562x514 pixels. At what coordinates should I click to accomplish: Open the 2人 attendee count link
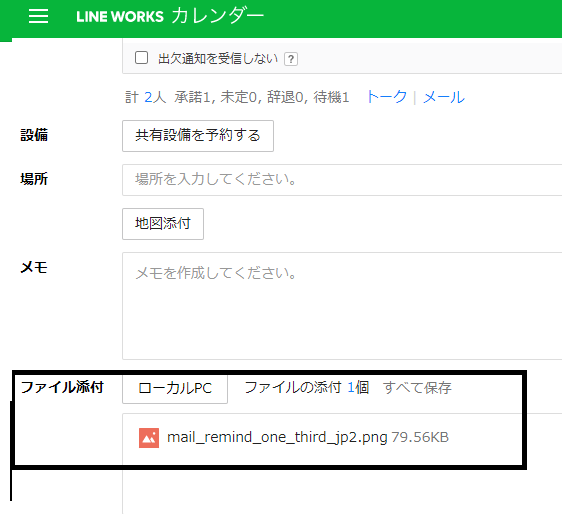pos(155,97)
